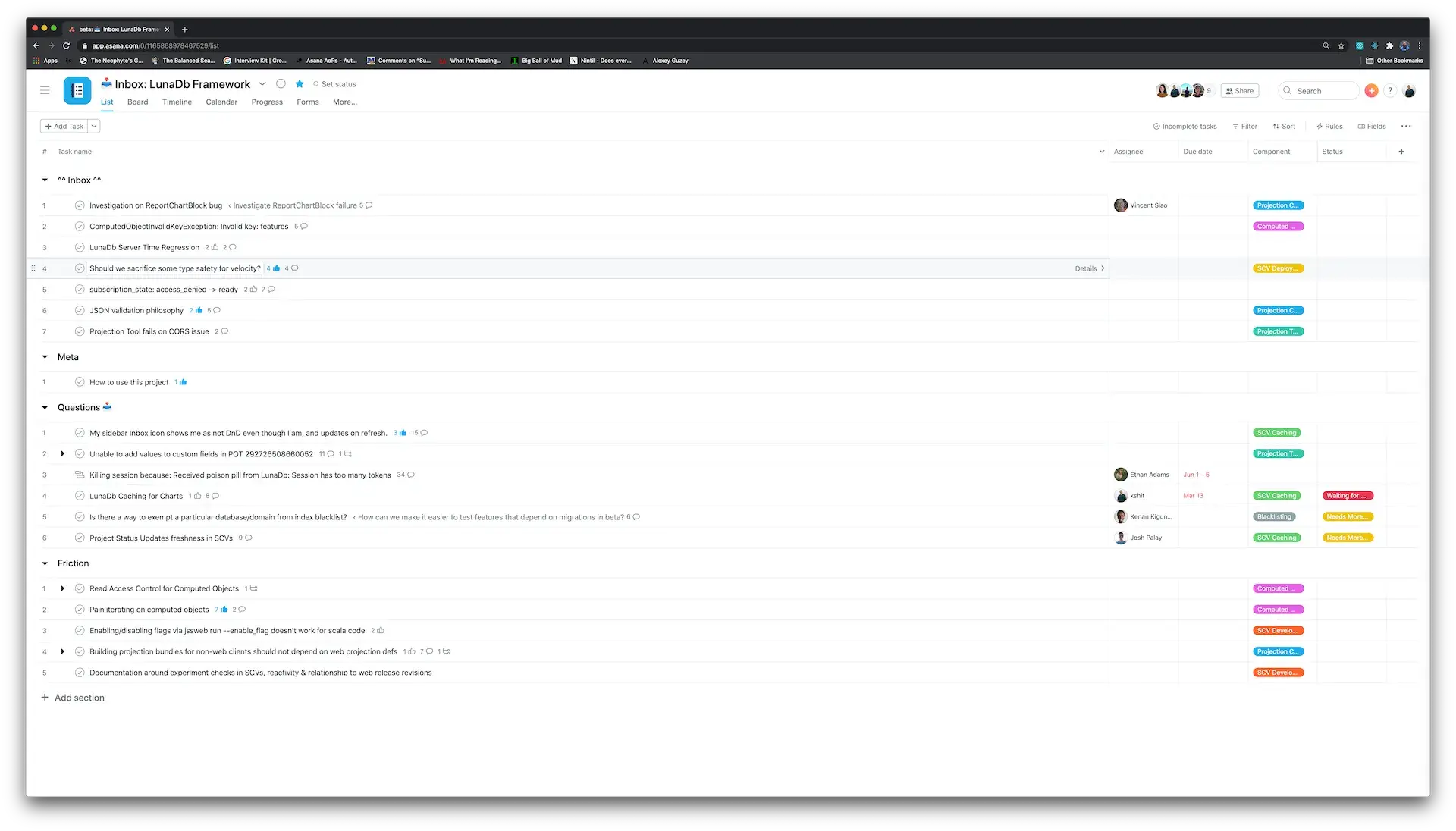
Task: Click drag handle on task row 4 in Inbox
Action: pyautogui.click(x=33, y=268)
